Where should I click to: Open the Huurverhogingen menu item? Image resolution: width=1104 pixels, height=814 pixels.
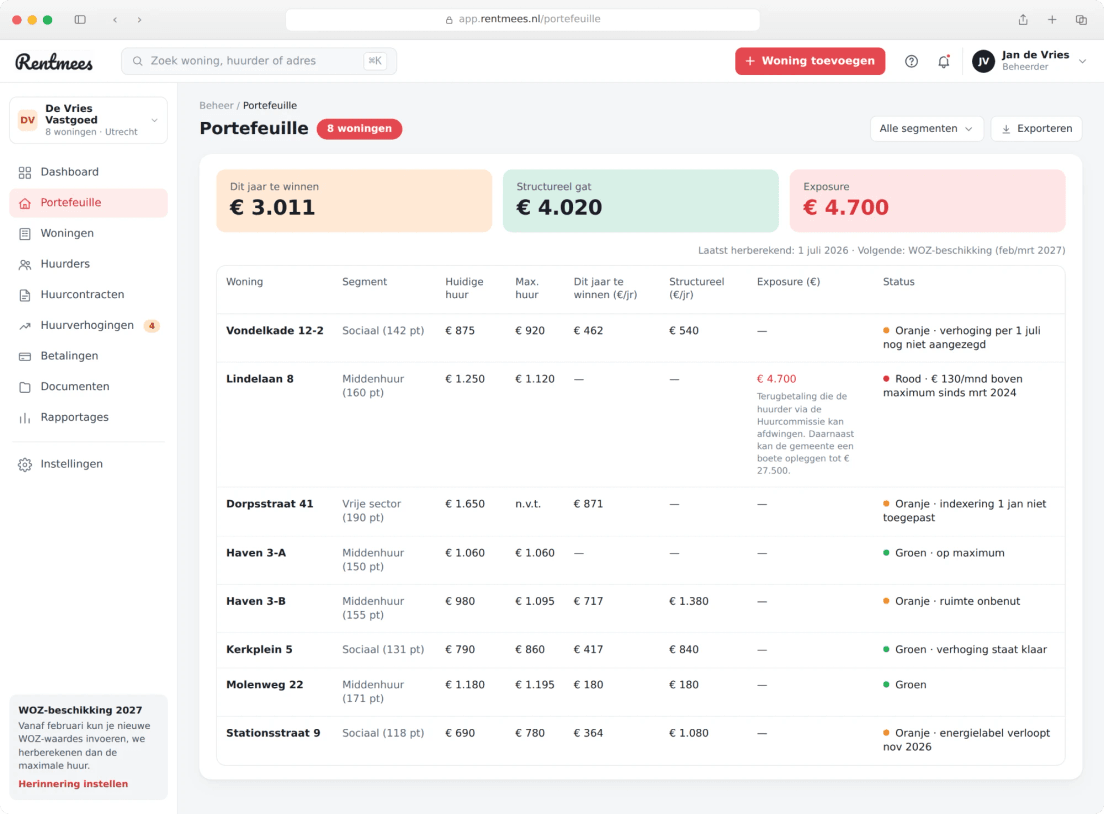click(89, 325)
